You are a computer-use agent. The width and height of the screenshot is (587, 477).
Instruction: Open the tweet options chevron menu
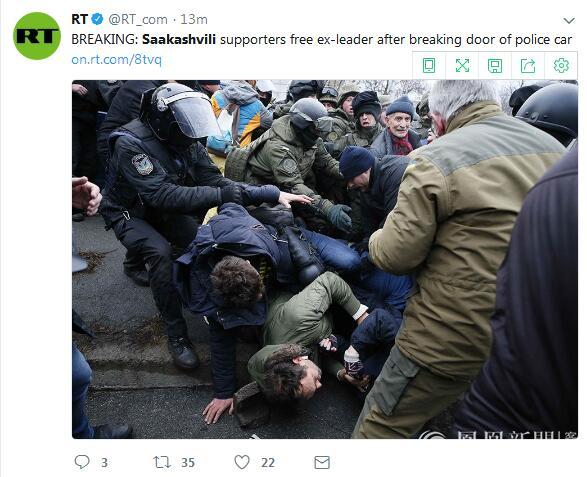569,20
